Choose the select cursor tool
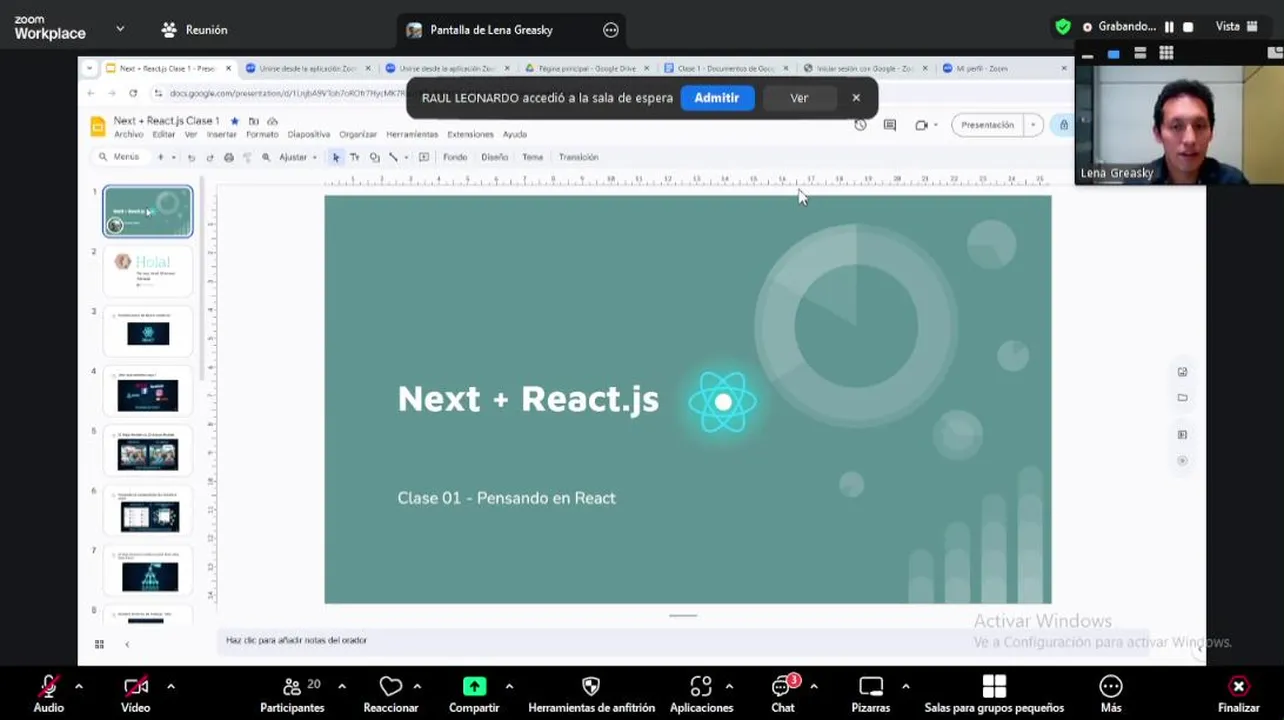Image resolution: width=1284 pixels, height=720 pixels. tap(336, 157)
